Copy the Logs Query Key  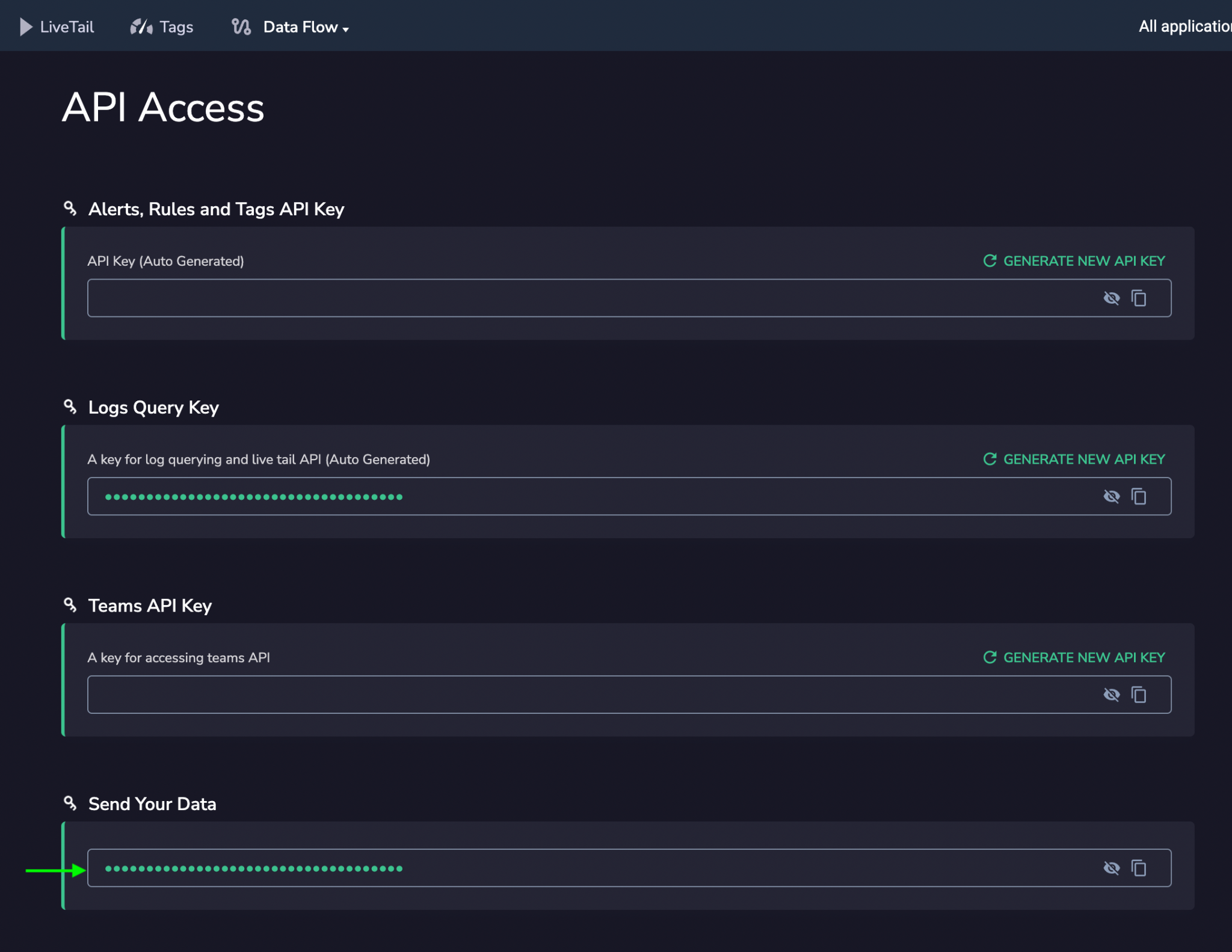click(1139, 497)
